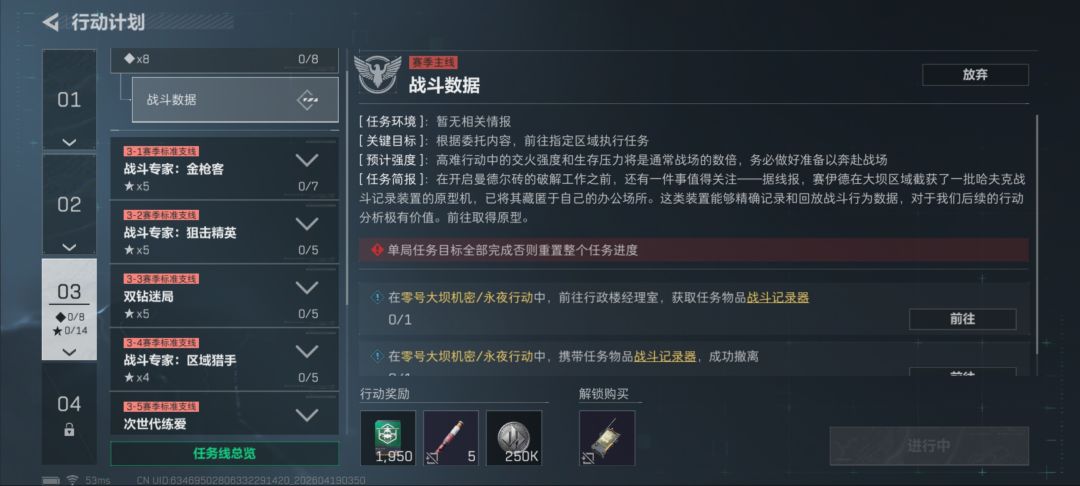Expand 战斗专家：狙击精英 mission chevron
This screenshot has height=486, width=1080.
click(307, 224)
